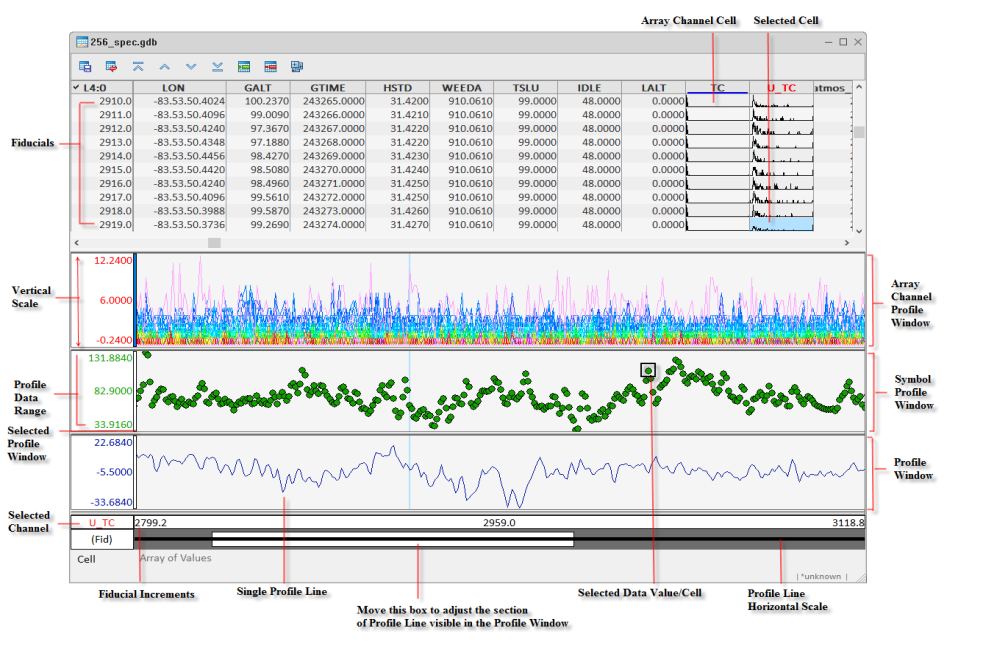
Task: Select the U_TC channel column header
Action: pos(781,88)
